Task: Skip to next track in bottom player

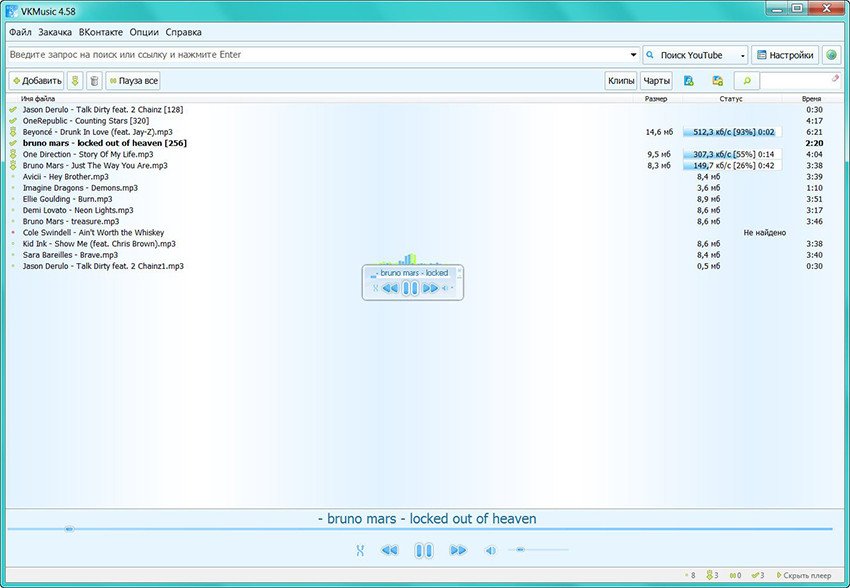Action: pos(458,550)
